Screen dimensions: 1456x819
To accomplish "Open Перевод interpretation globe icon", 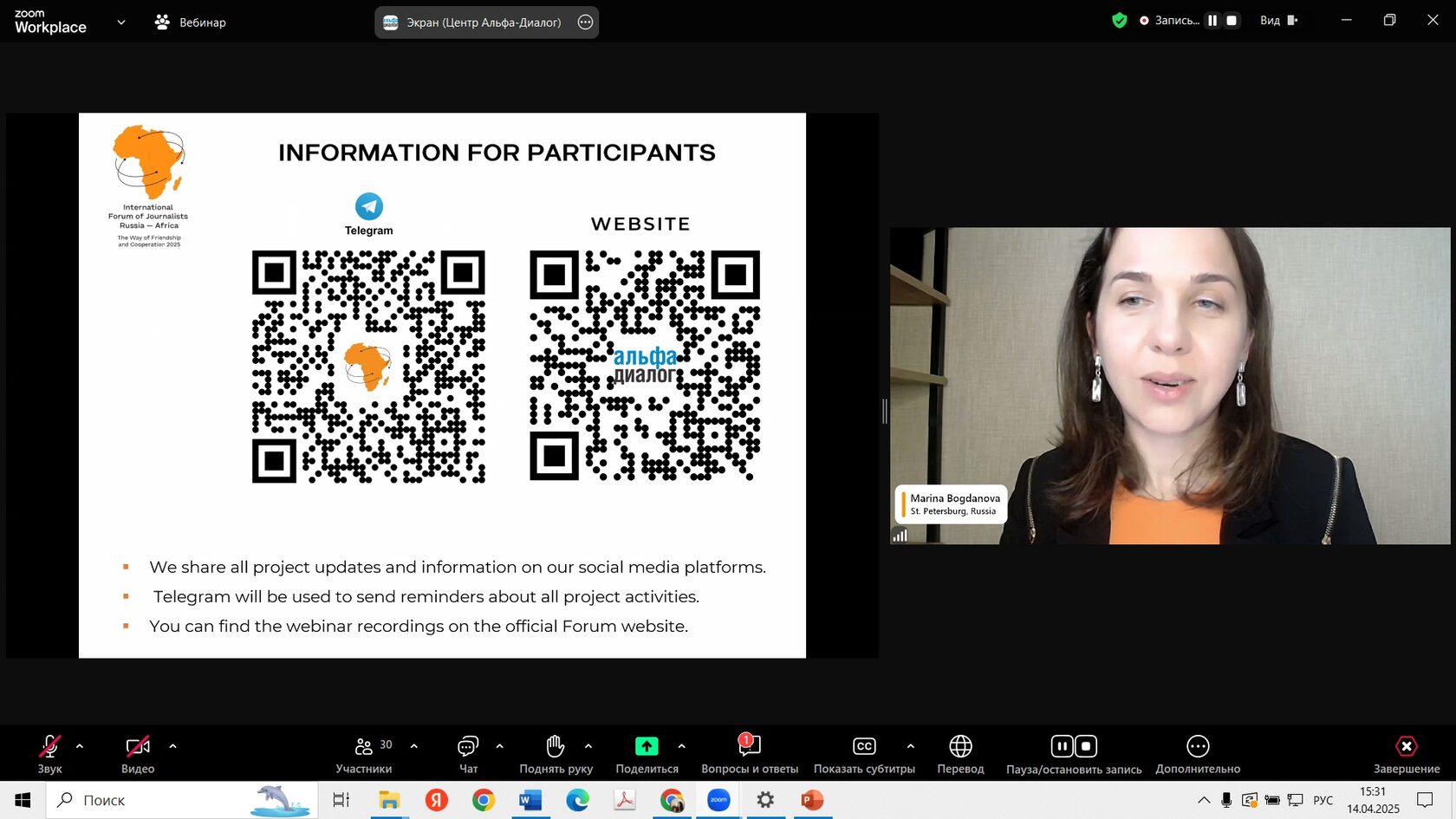I will coord(960,746).
